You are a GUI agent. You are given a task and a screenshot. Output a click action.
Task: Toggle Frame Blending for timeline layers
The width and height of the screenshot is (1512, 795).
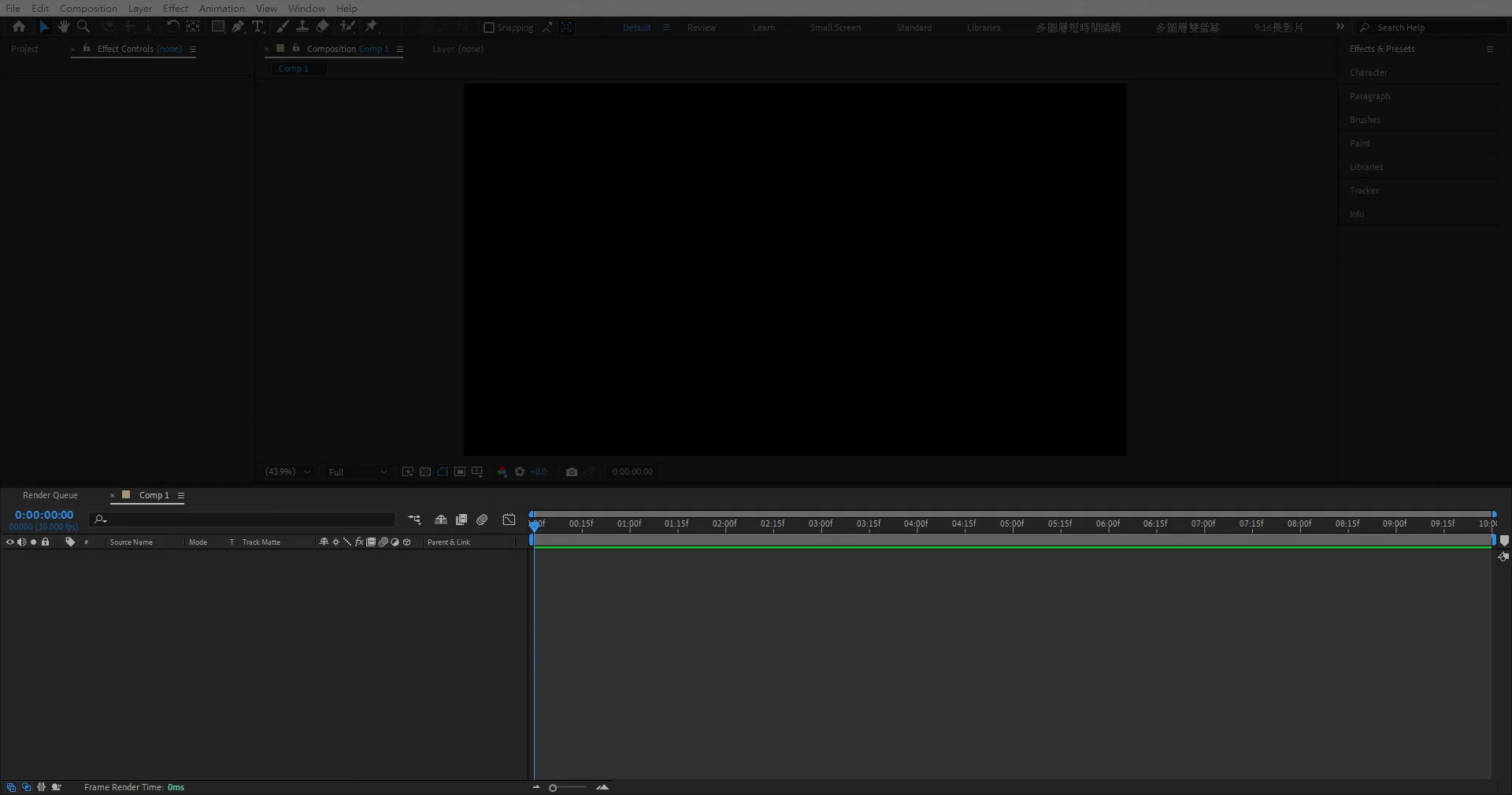[461, 520]
